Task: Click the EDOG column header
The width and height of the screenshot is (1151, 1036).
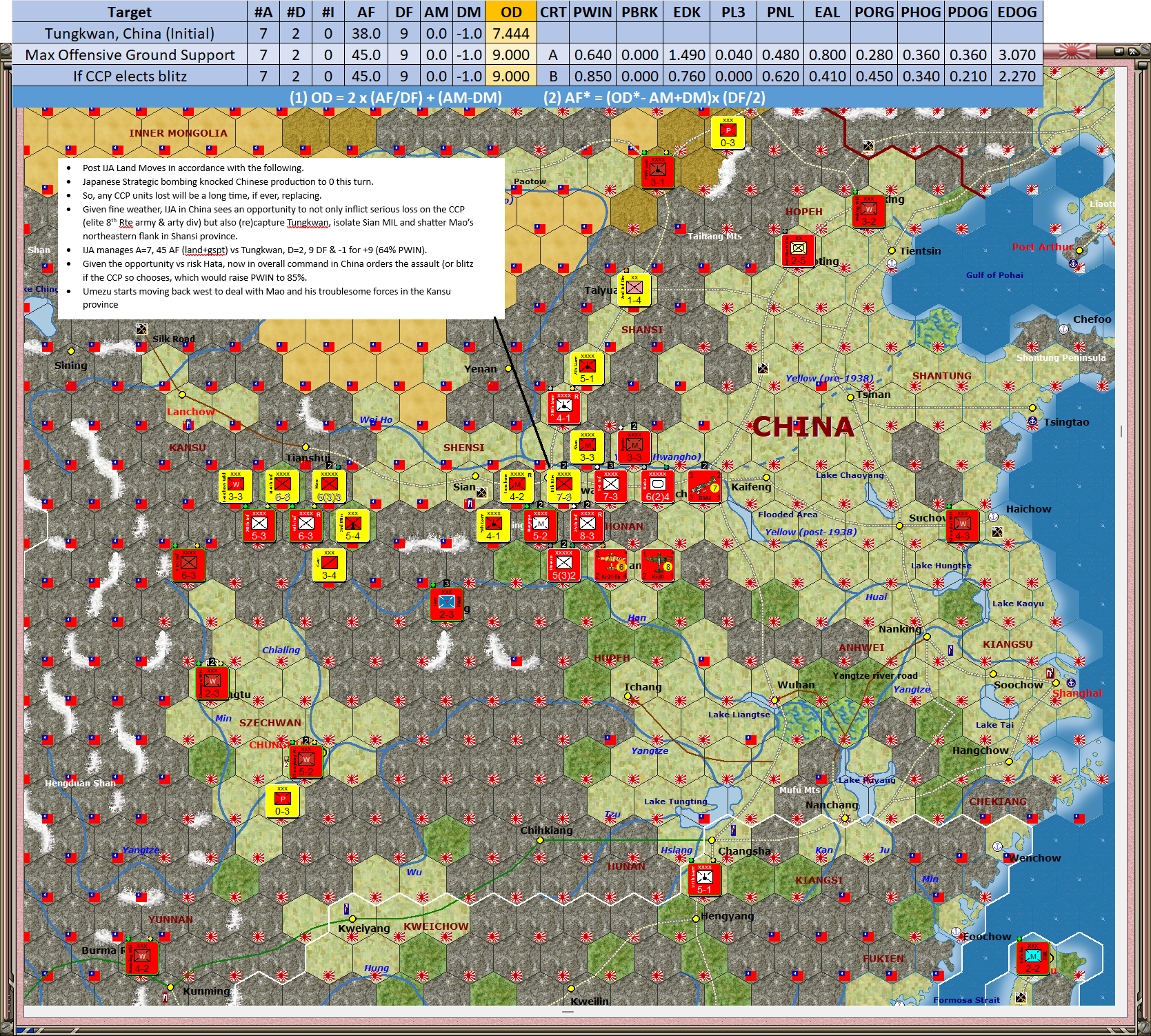Action: 1017,12
